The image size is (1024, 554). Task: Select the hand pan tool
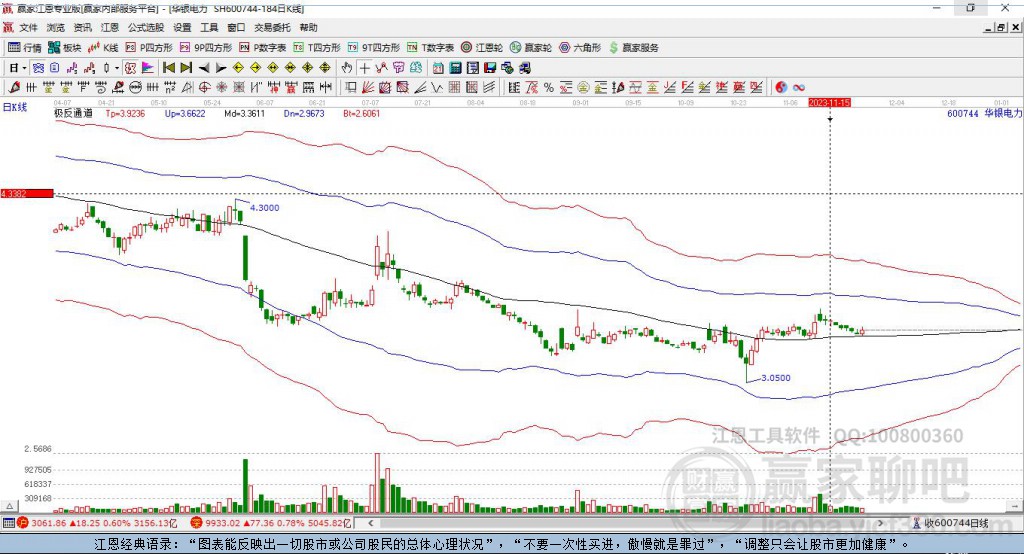point(347,68)
